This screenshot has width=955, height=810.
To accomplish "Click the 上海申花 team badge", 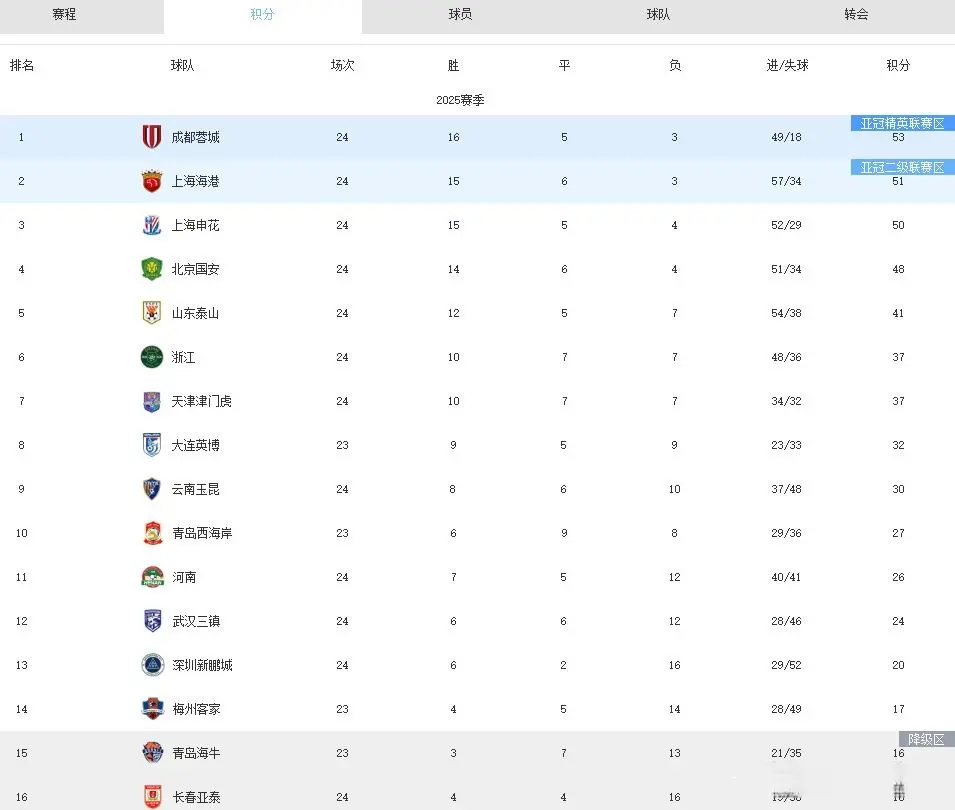I will pos(150,225).
